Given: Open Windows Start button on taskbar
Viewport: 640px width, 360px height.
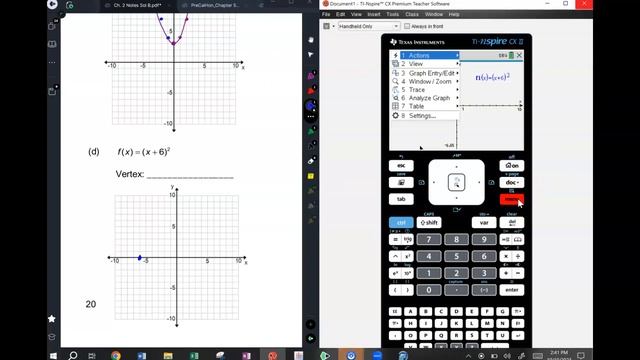Looking at the screenshot, I should (53, 356).
